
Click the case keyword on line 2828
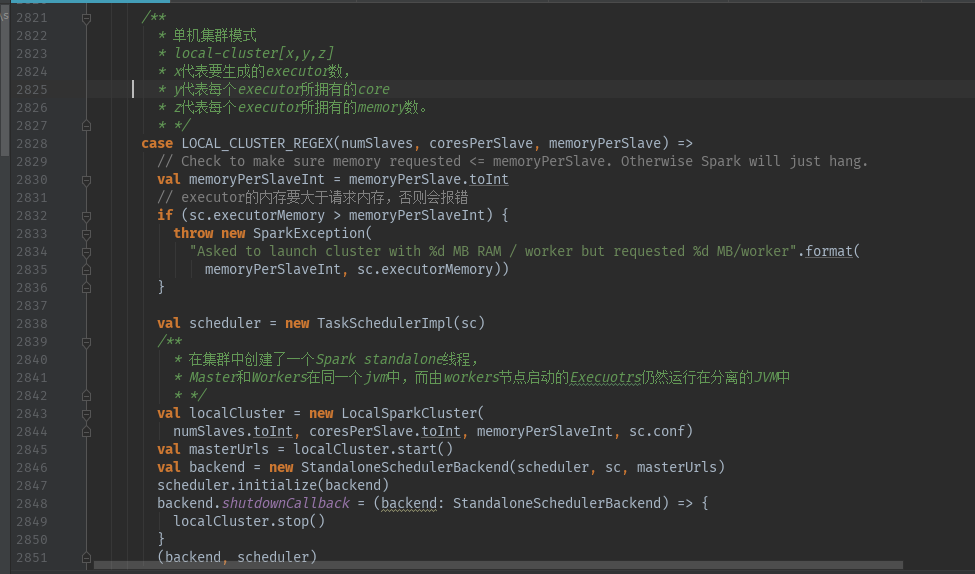click(157, 144)
